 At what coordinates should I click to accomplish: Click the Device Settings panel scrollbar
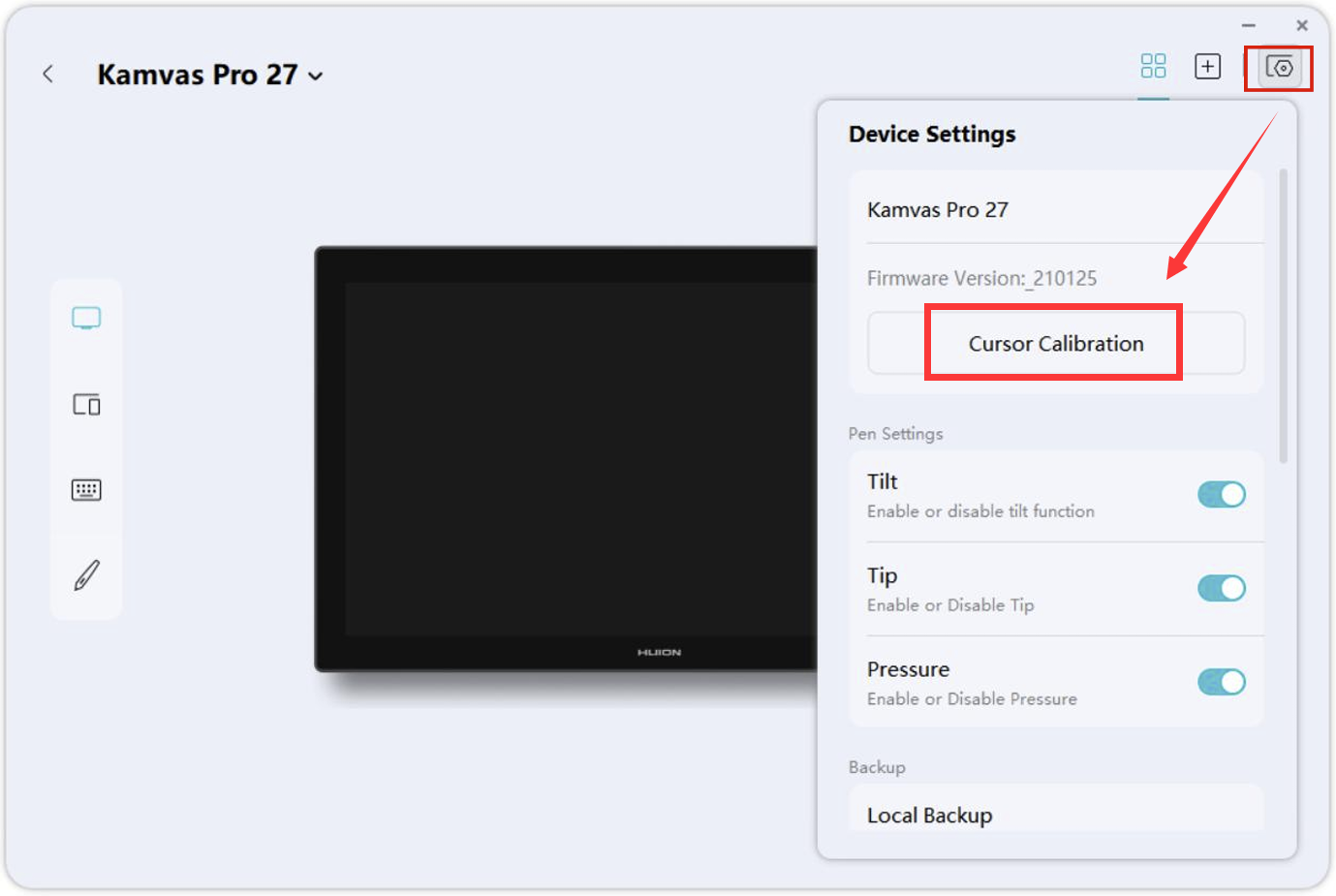pos(1284,317)
